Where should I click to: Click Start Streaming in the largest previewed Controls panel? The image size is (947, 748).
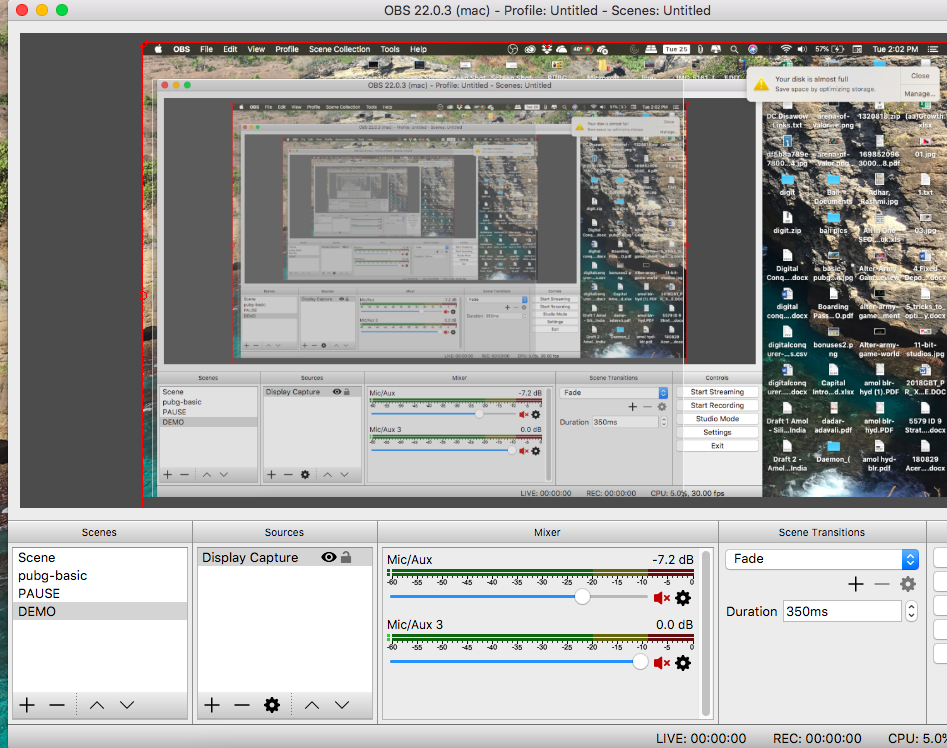(717, 392)
